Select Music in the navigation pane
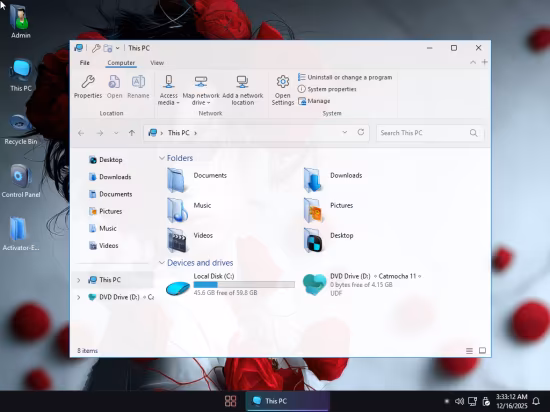The width and height of the screenshot is (550, 412). pos(102,228)
